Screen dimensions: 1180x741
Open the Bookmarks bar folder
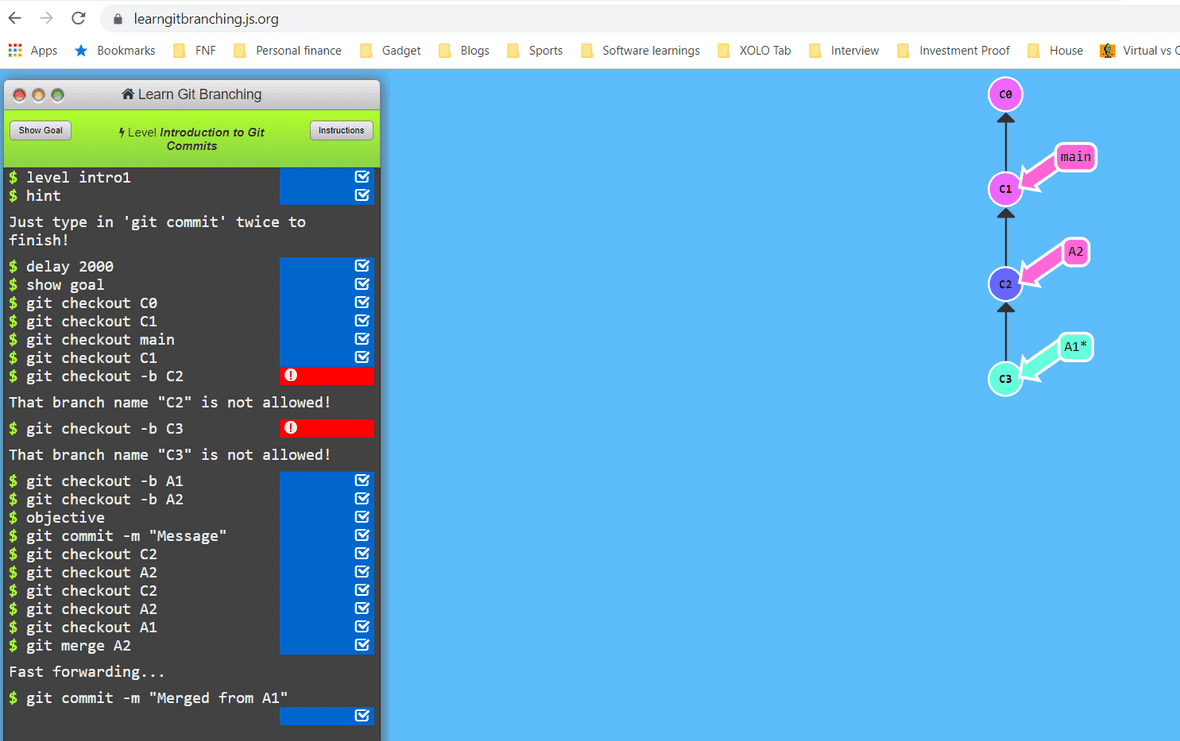115,51
